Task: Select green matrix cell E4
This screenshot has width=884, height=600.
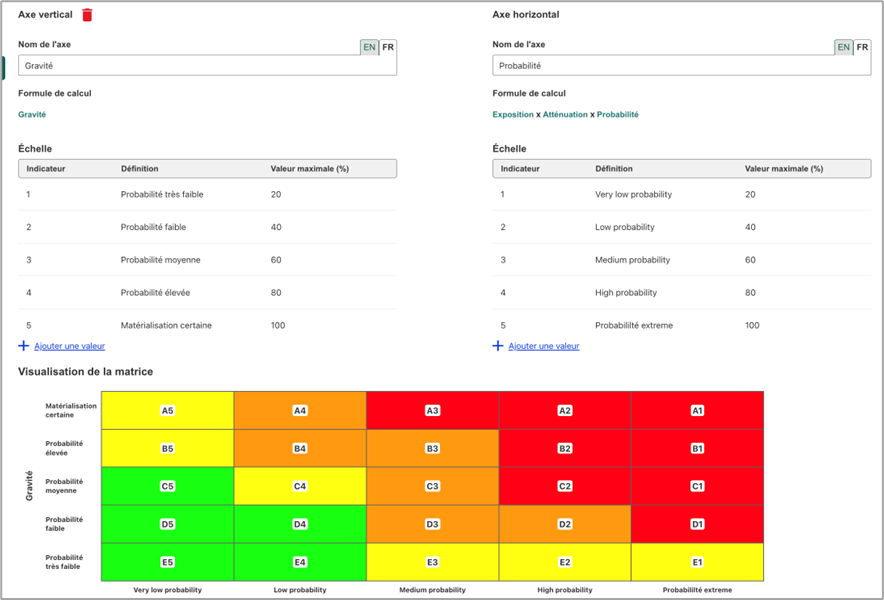Action: [300, 562]
